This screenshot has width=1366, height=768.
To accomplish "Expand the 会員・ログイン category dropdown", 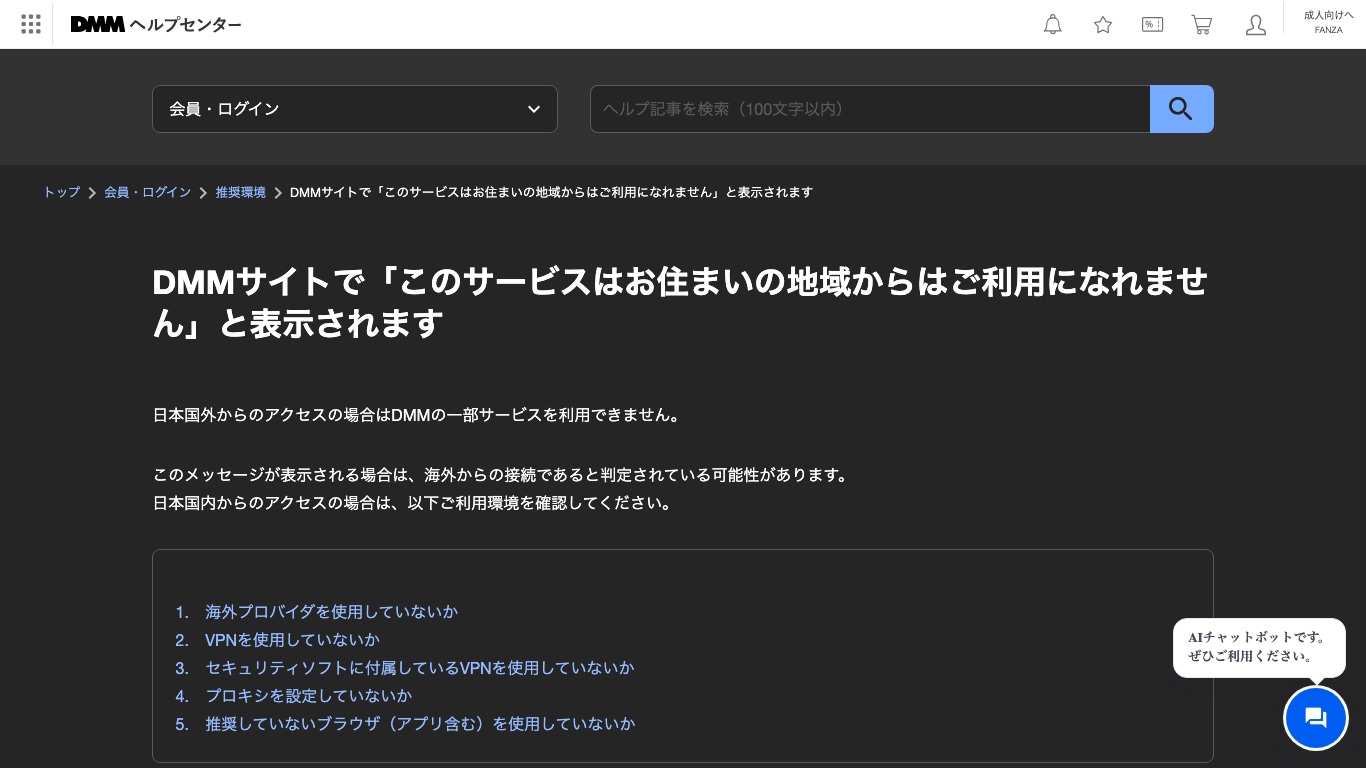I will coord(355,109).
